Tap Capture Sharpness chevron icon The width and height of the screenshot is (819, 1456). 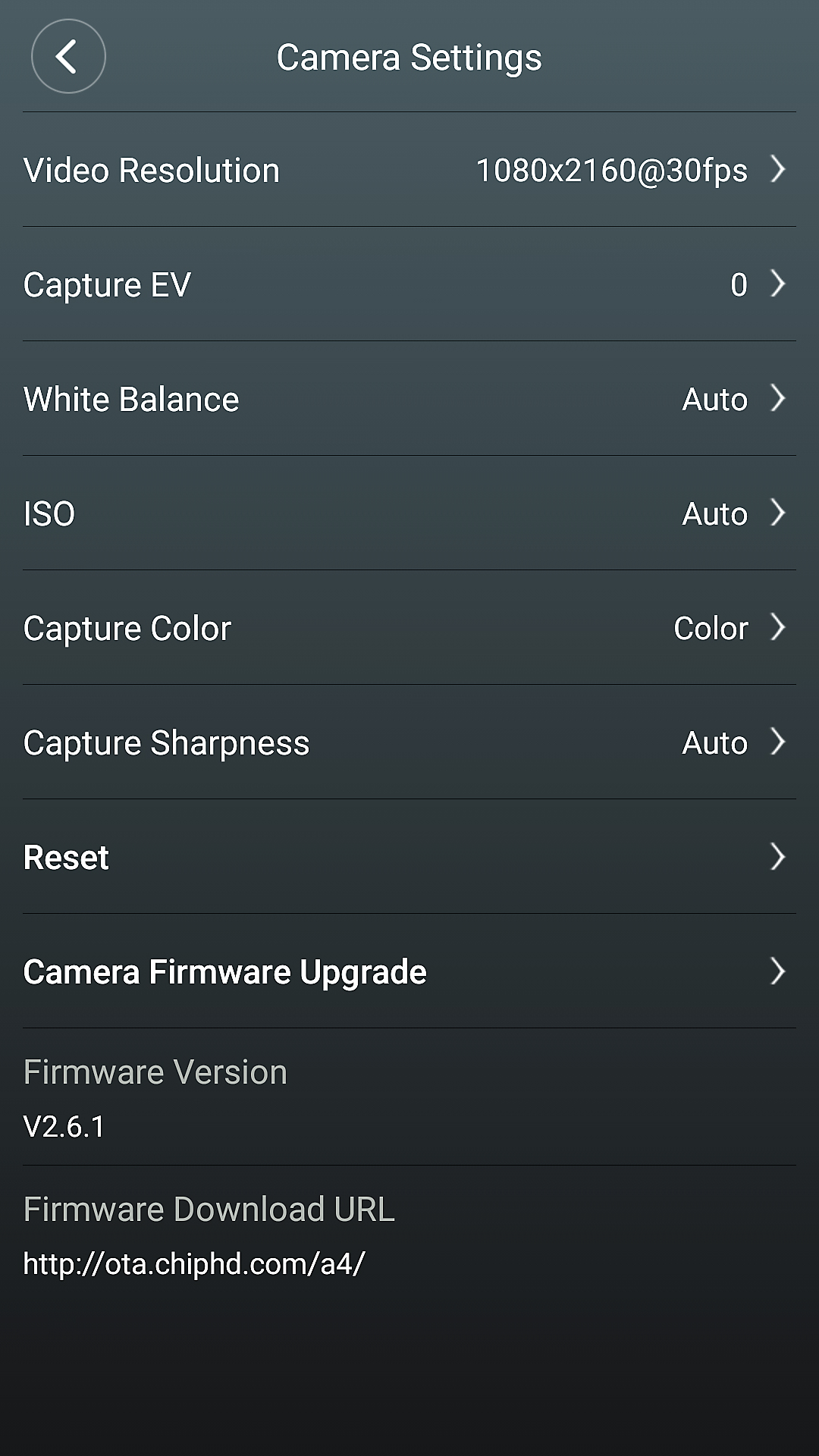[777, 742]
